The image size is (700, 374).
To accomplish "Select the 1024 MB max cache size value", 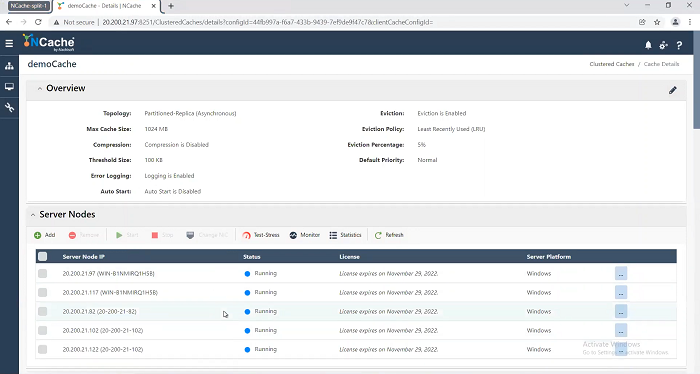I will (x=156, y=129).
